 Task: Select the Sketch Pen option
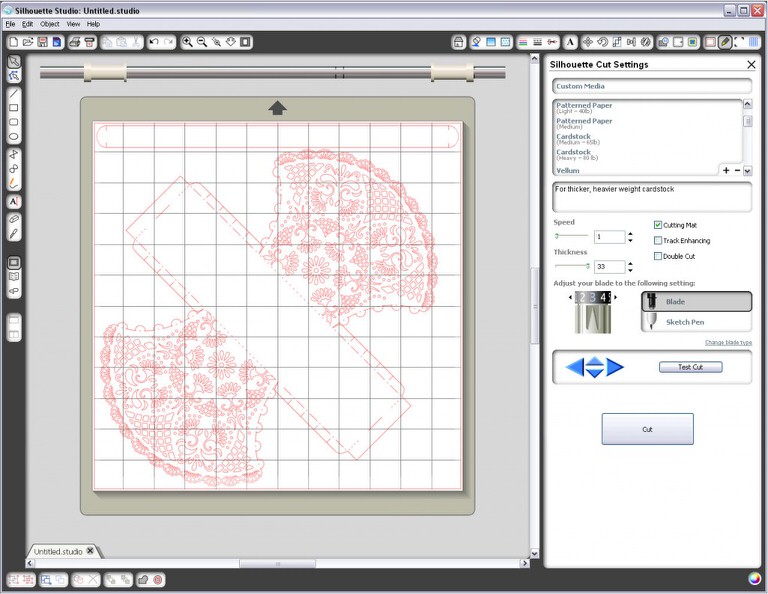696,322
